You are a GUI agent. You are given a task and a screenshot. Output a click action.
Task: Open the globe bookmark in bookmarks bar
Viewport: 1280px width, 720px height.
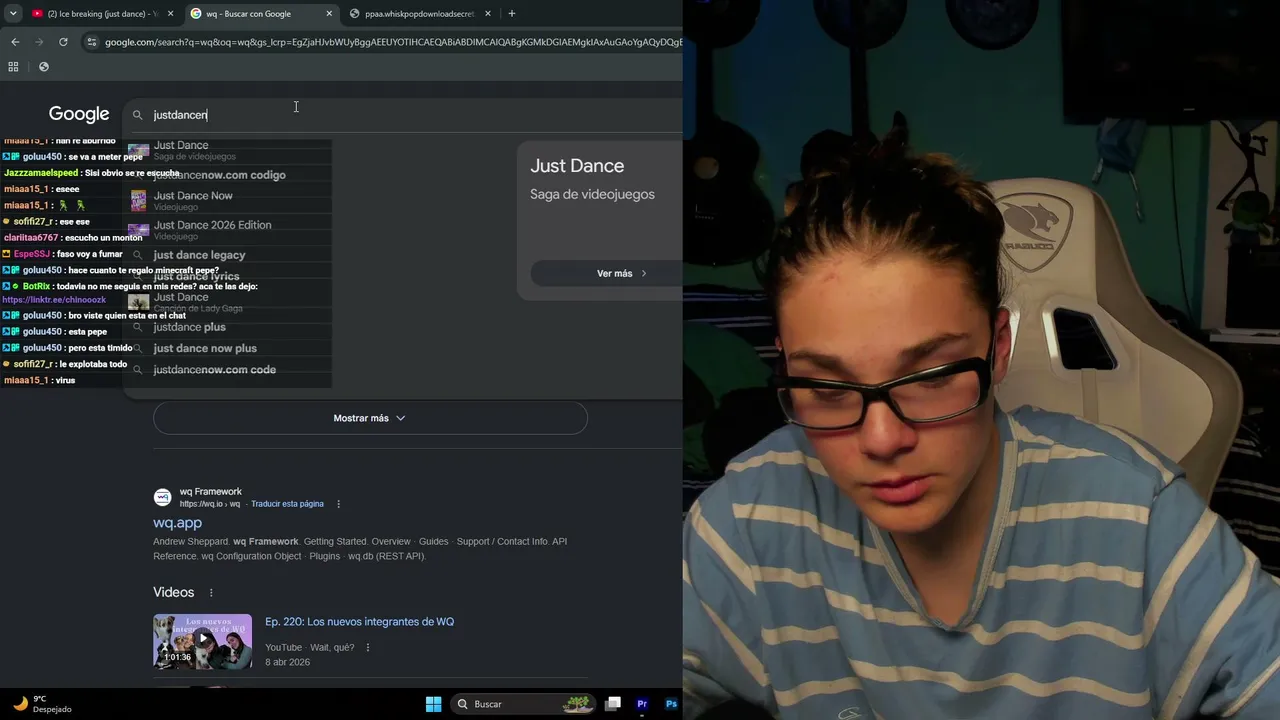click(43, 67)
